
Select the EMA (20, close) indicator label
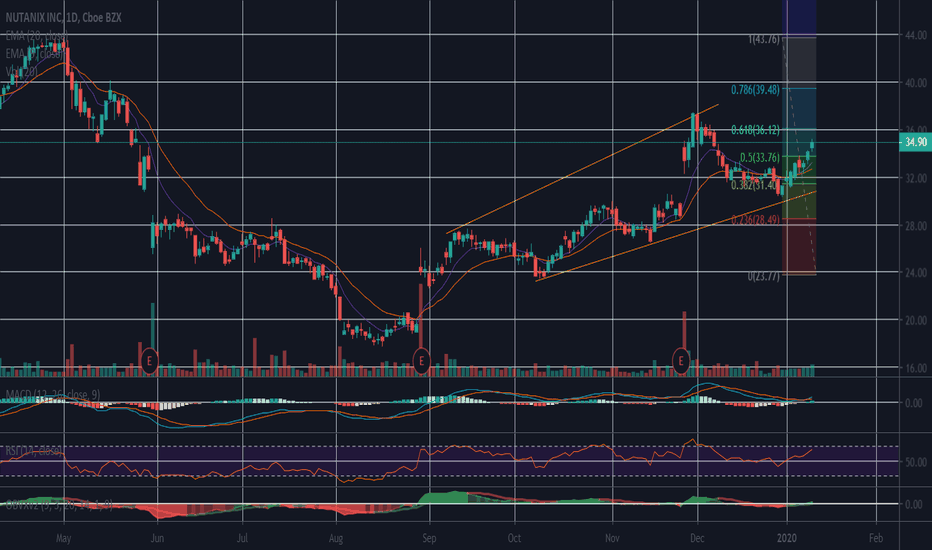(x=36, y=36)
